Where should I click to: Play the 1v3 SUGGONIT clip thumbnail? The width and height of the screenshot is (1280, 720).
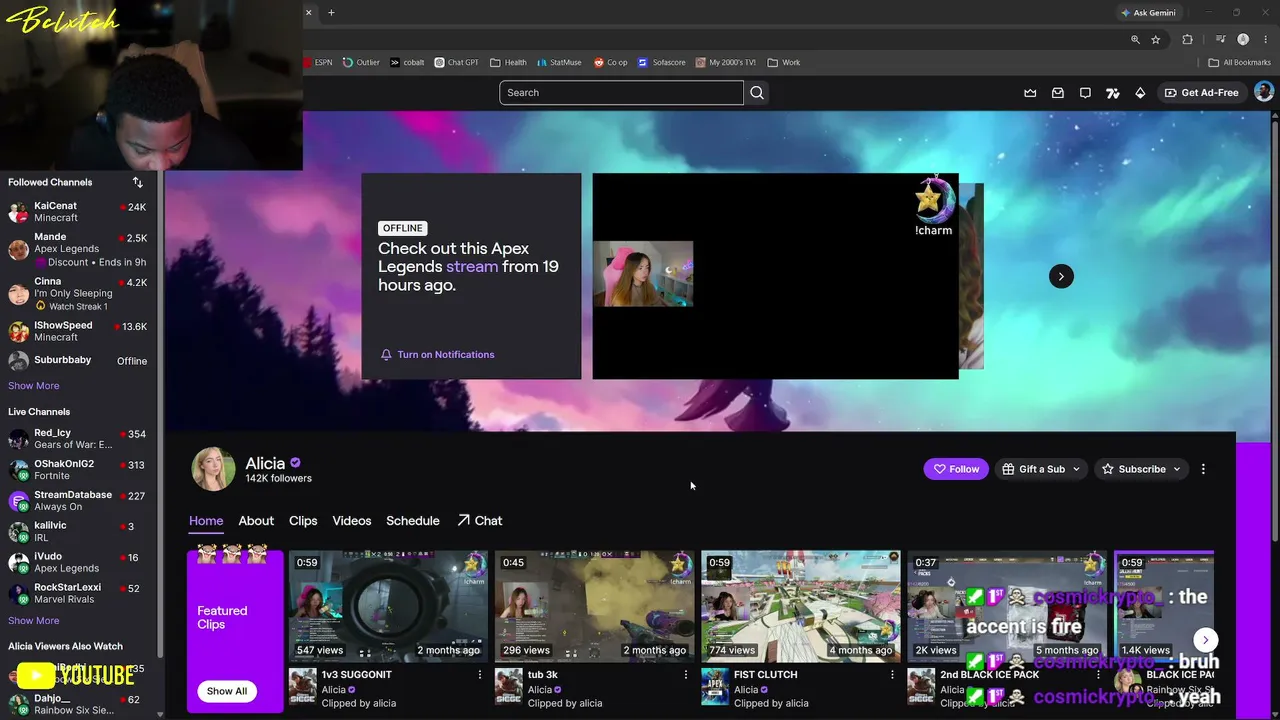[x=389, y=606]
